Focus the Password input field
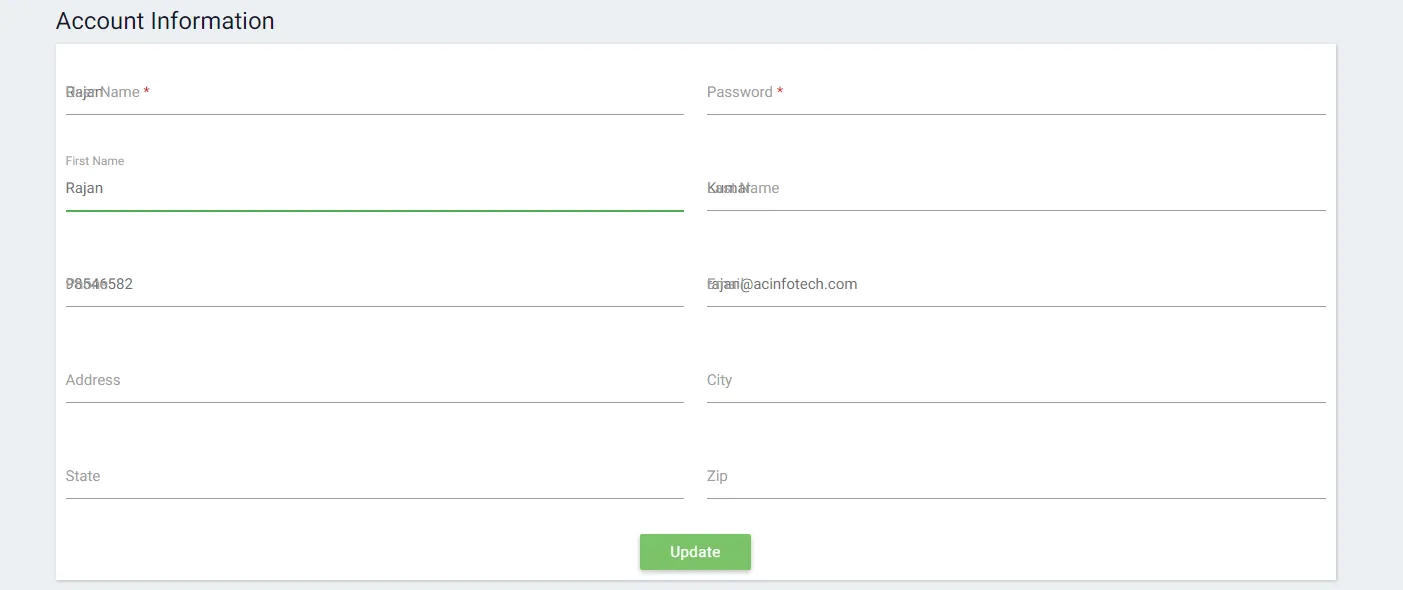The height and width of the screenshot is (590, 1403). click(x=1015, y=93)
